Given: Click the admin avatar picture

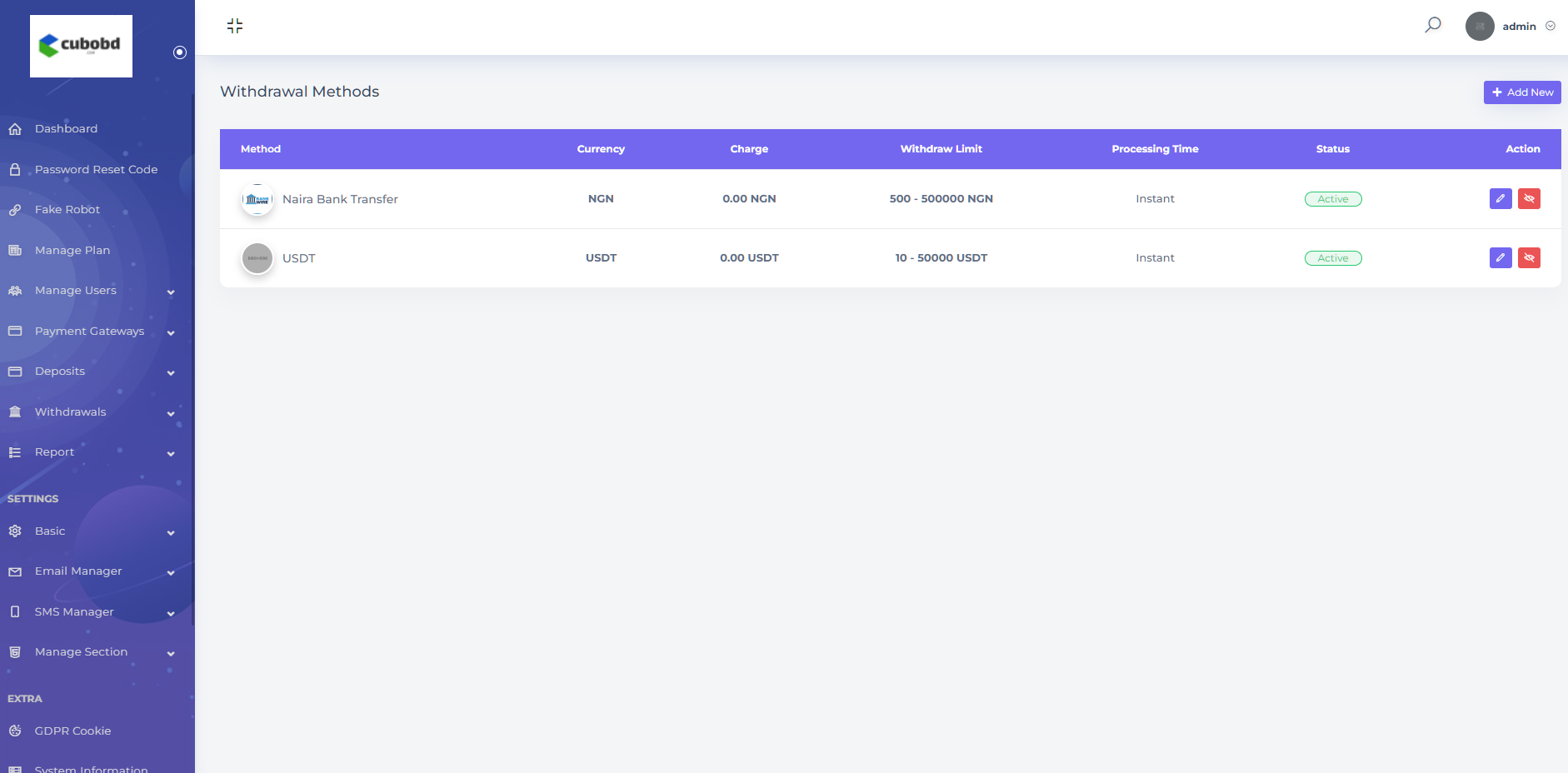Looking at the screenshot, I should (1479, 26).
